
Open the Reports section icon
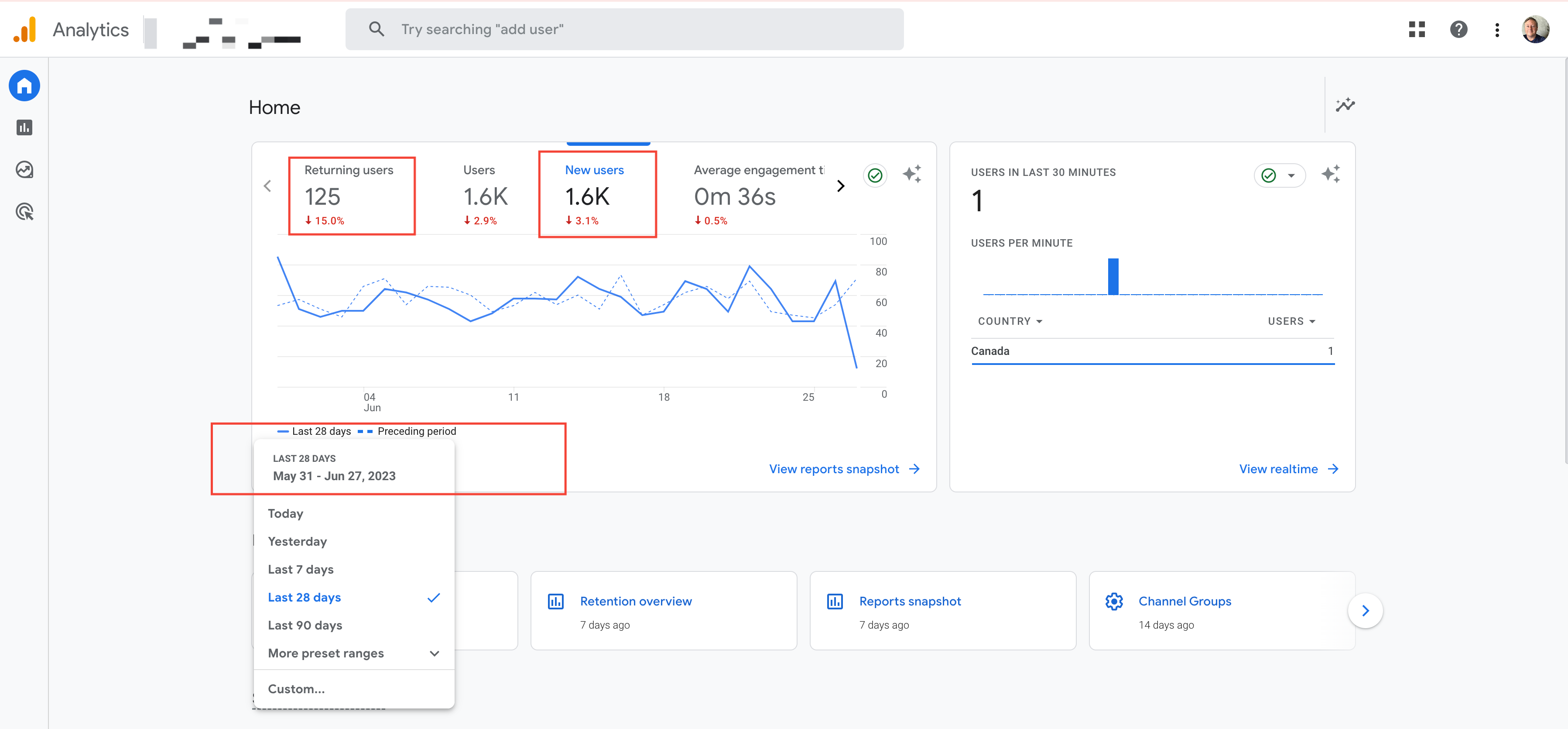tap(24, 127)
